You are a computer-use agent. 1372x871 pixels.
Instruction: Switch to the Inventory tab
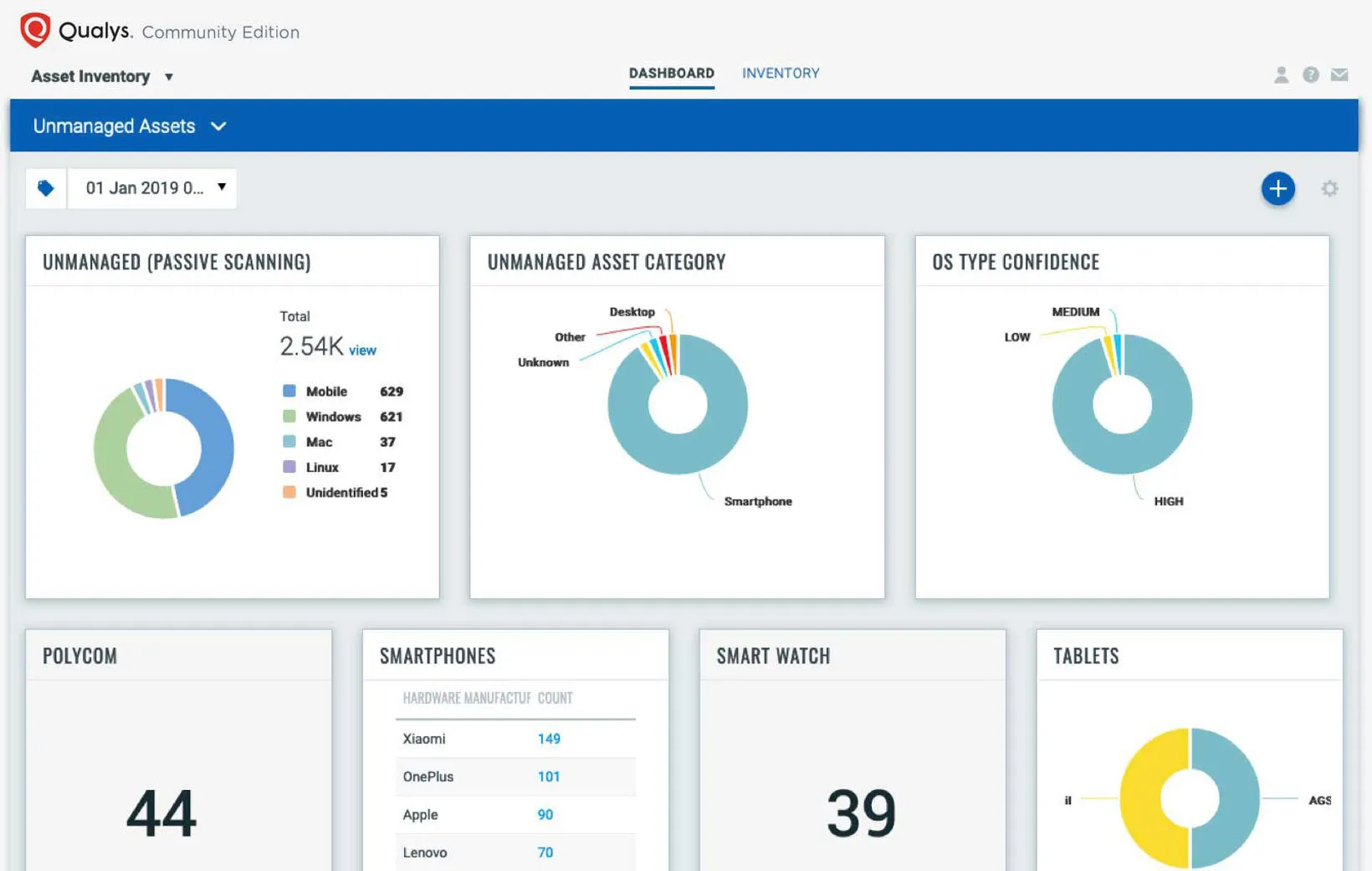coord(780,74)
